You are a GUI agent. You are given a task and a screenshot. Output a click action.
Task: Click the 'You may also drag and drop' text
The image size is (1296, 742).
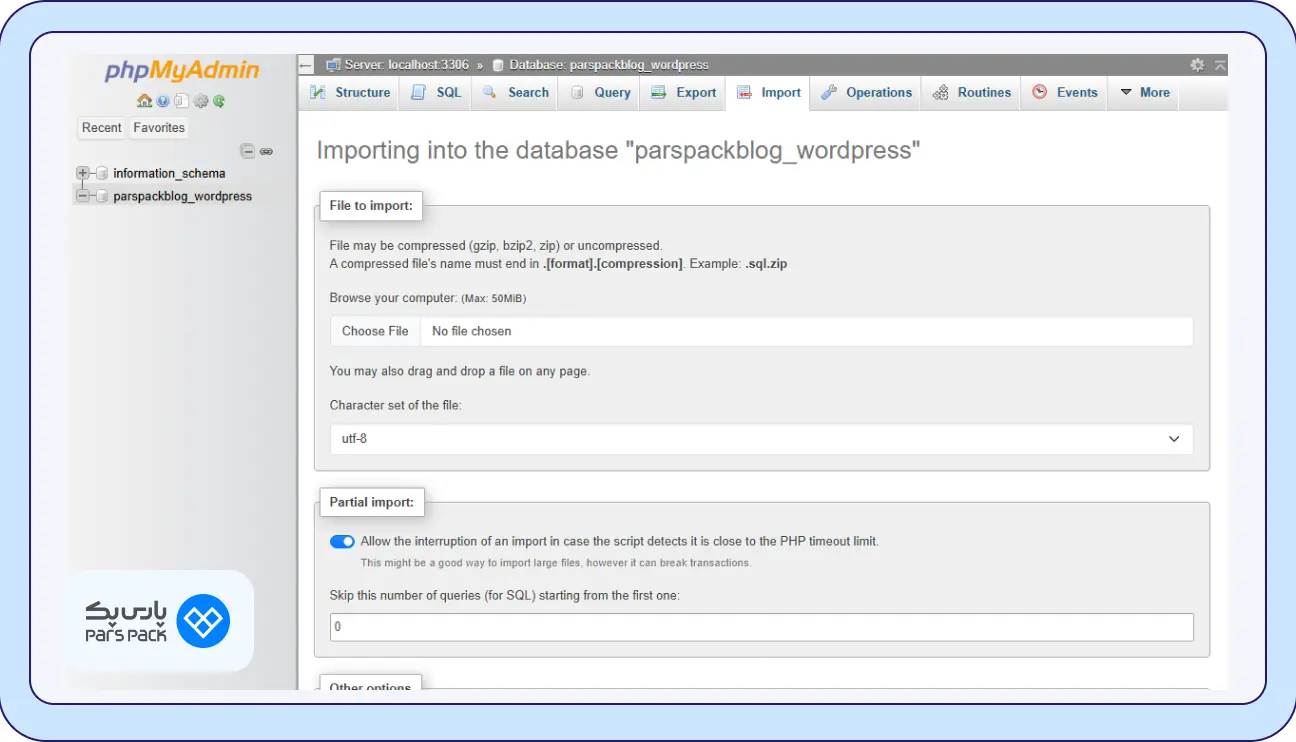(460, 371)
